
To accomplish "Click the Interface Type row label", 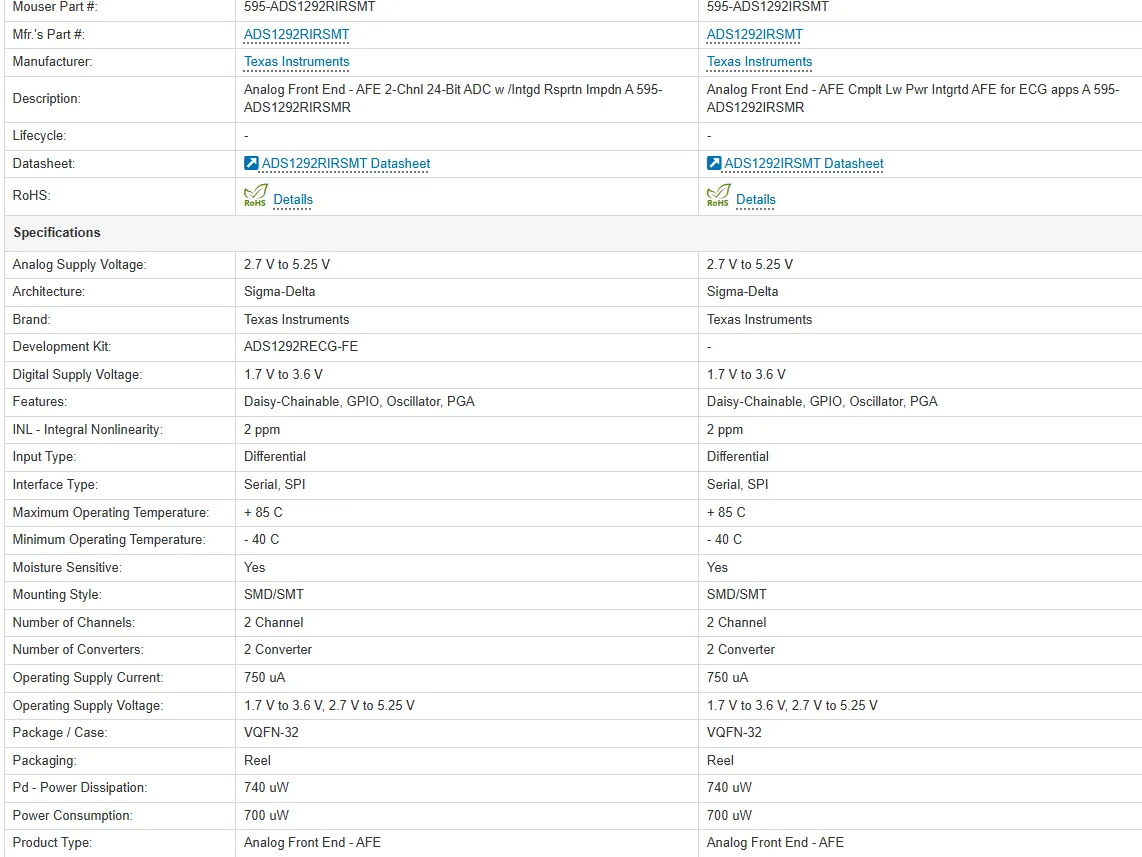I will pos(55,485).
